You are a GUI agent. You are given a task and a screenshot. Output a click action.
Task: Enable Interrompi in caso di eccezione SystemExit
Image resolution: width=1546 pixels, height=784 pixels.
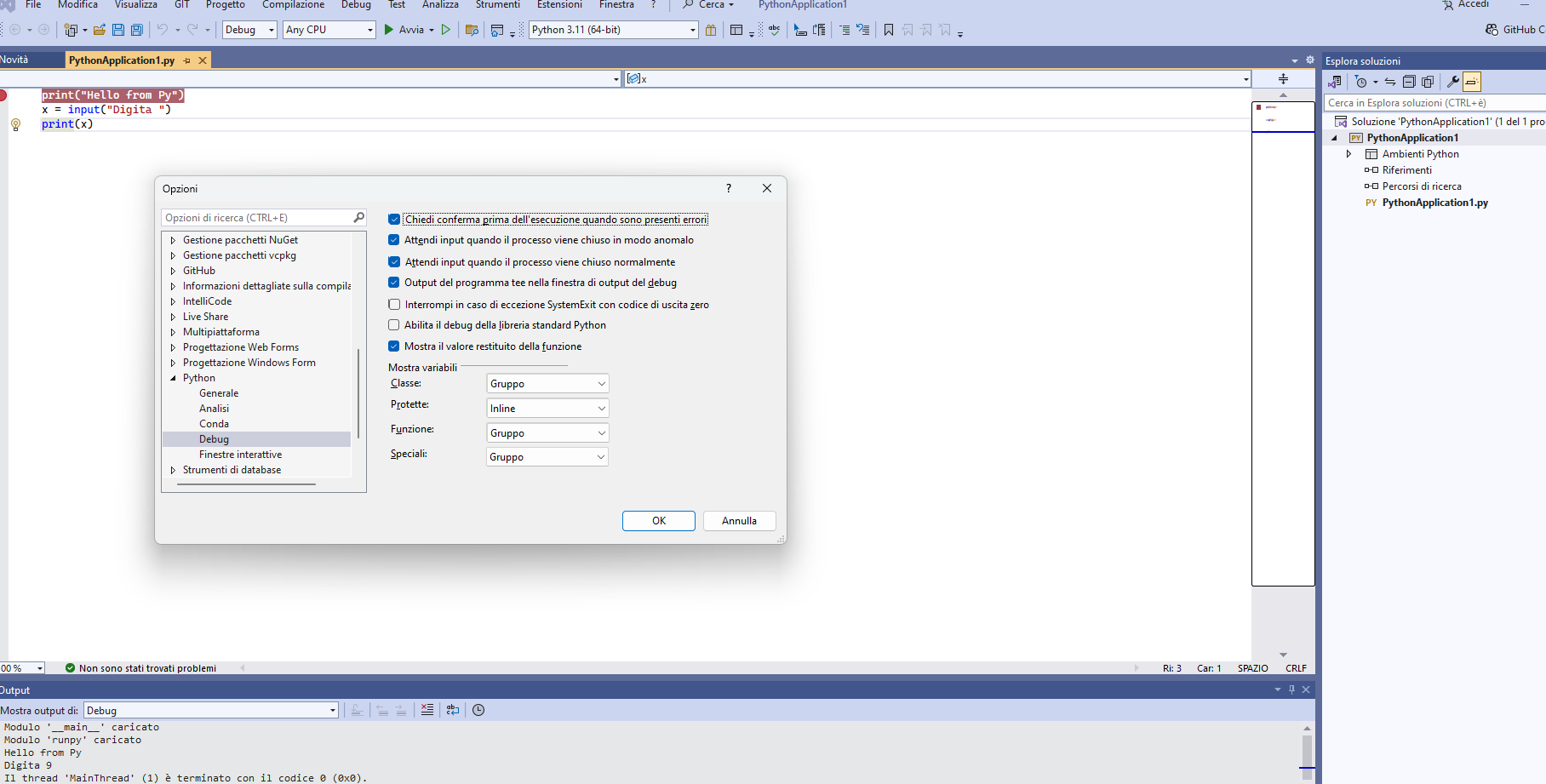[x=393, y=304]
